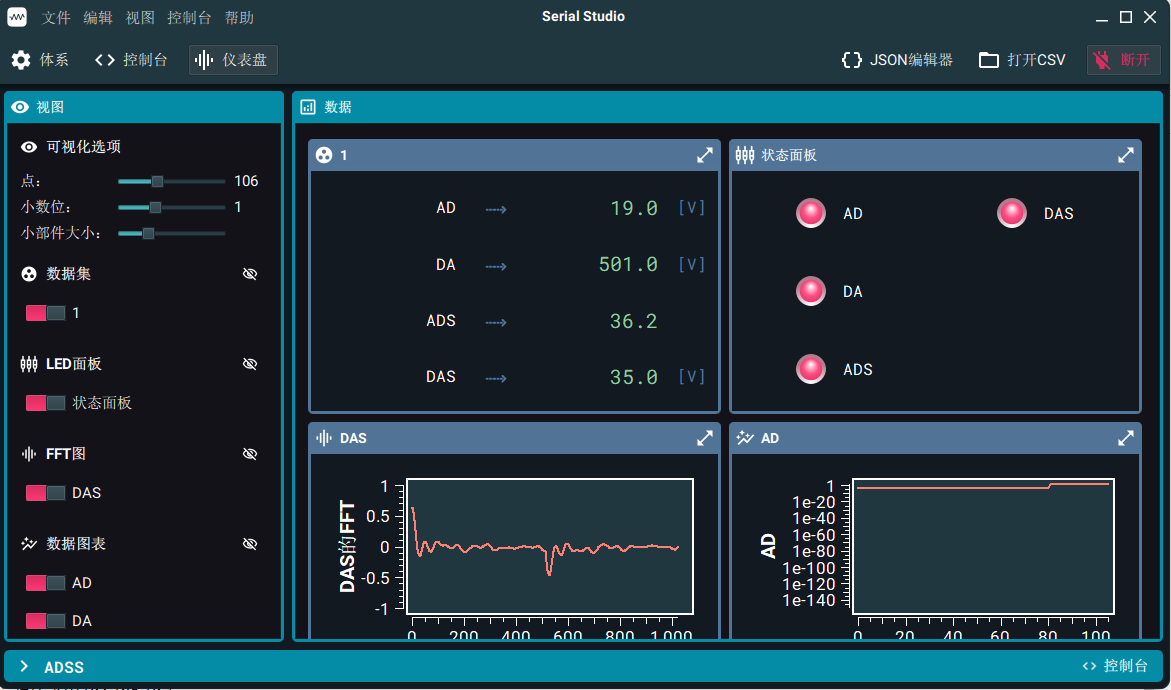Click the 断开 disconnect button
Screen dimensions: 1171x690
pyautogui.click(x=1123, y=59)
